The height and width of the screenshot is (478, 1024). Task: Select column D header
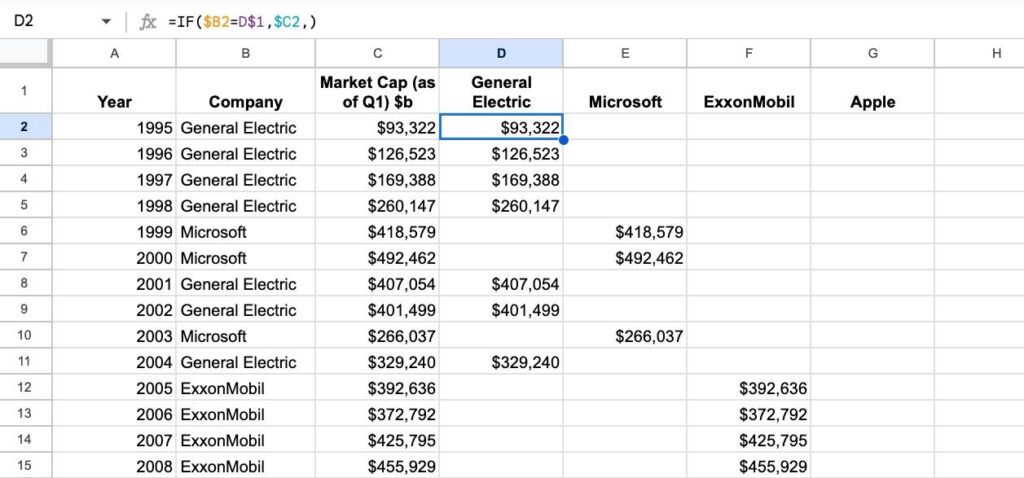(x=501, y=54)
